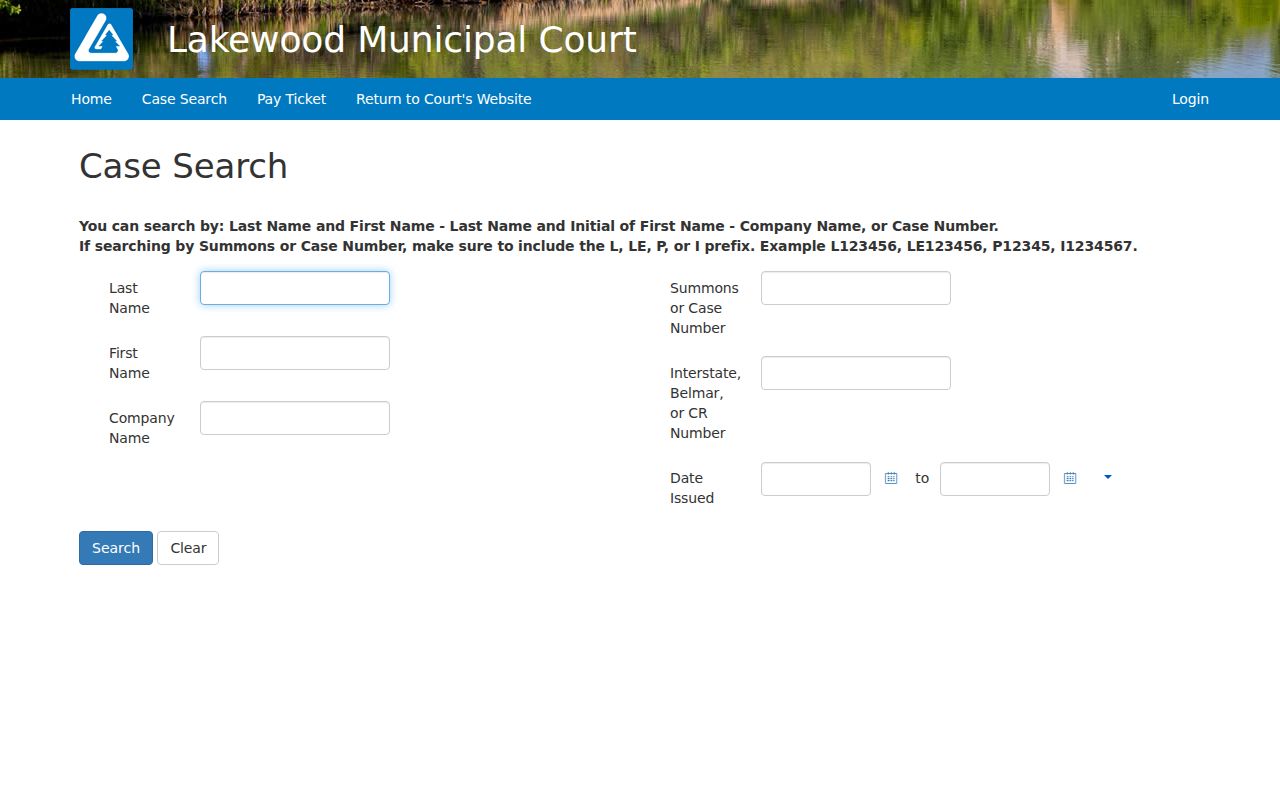1280x800 pixels.
Task: Click the Lakewood court logo icon
Action: click(x=101, y=39)
